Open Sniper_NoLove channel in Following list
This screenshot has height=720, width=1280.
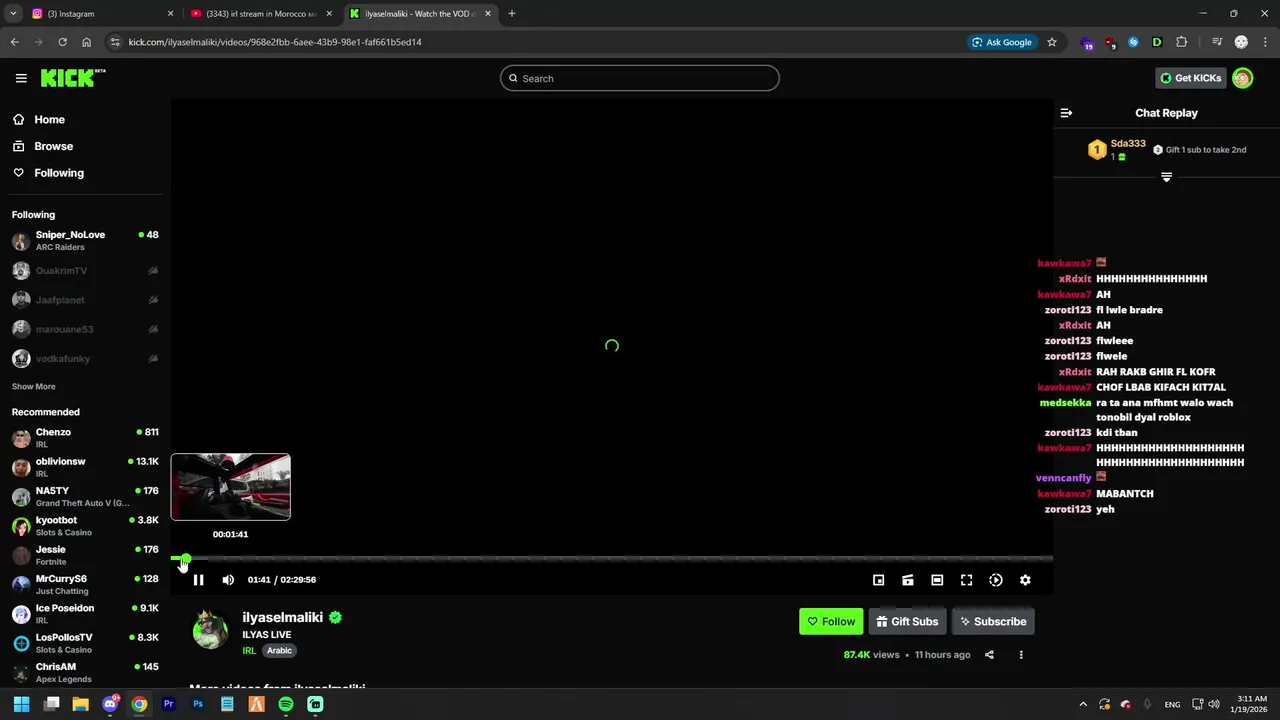[x=85, y=241]
